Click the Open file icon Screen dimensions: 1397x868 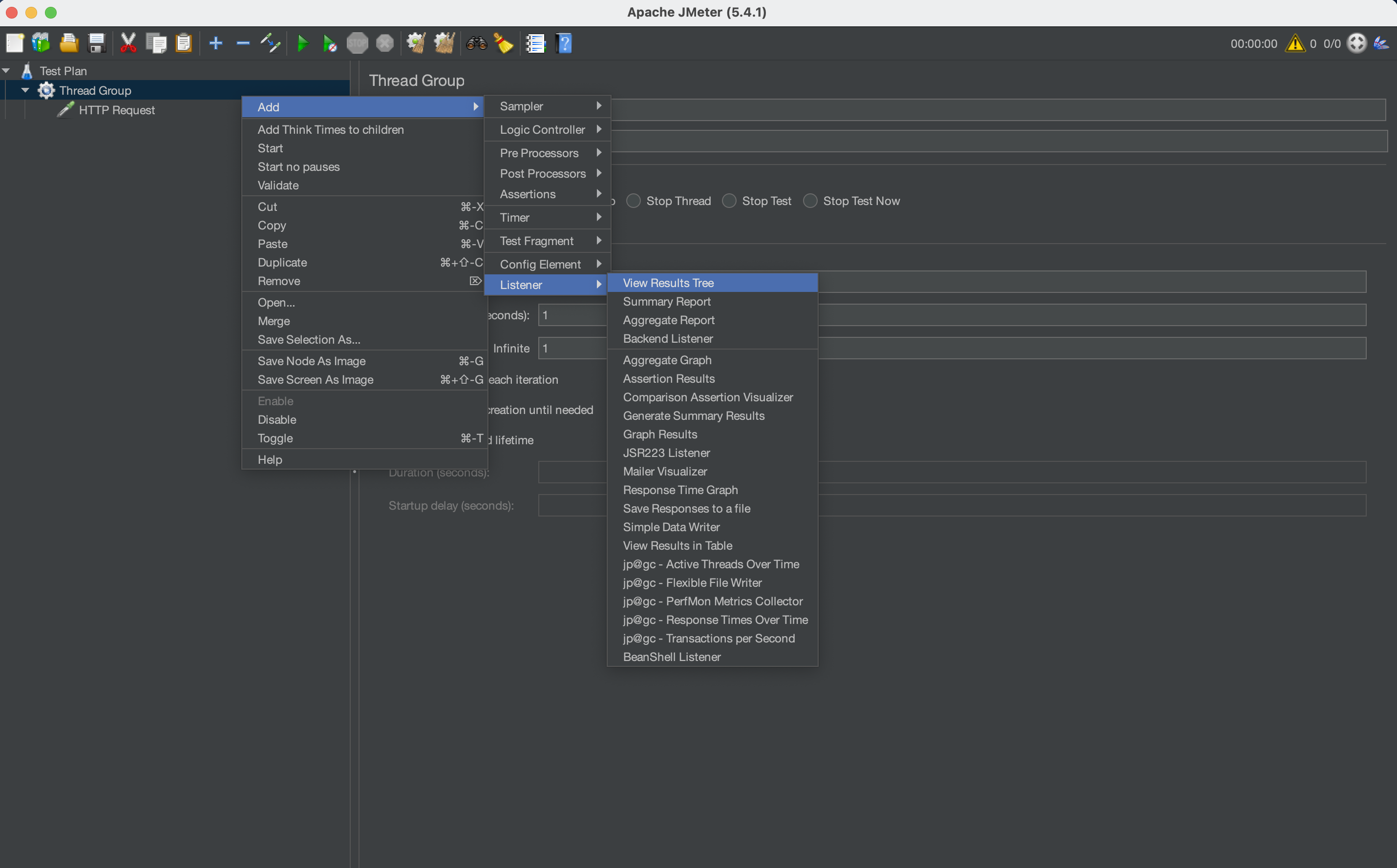pos(69,43)
